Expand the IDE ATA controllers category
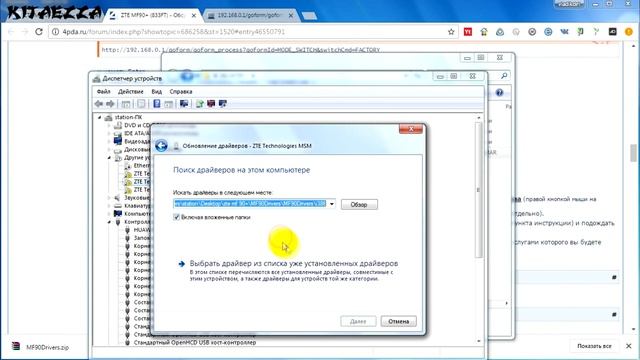Screen dimensions: 640x360 (109, 133)
